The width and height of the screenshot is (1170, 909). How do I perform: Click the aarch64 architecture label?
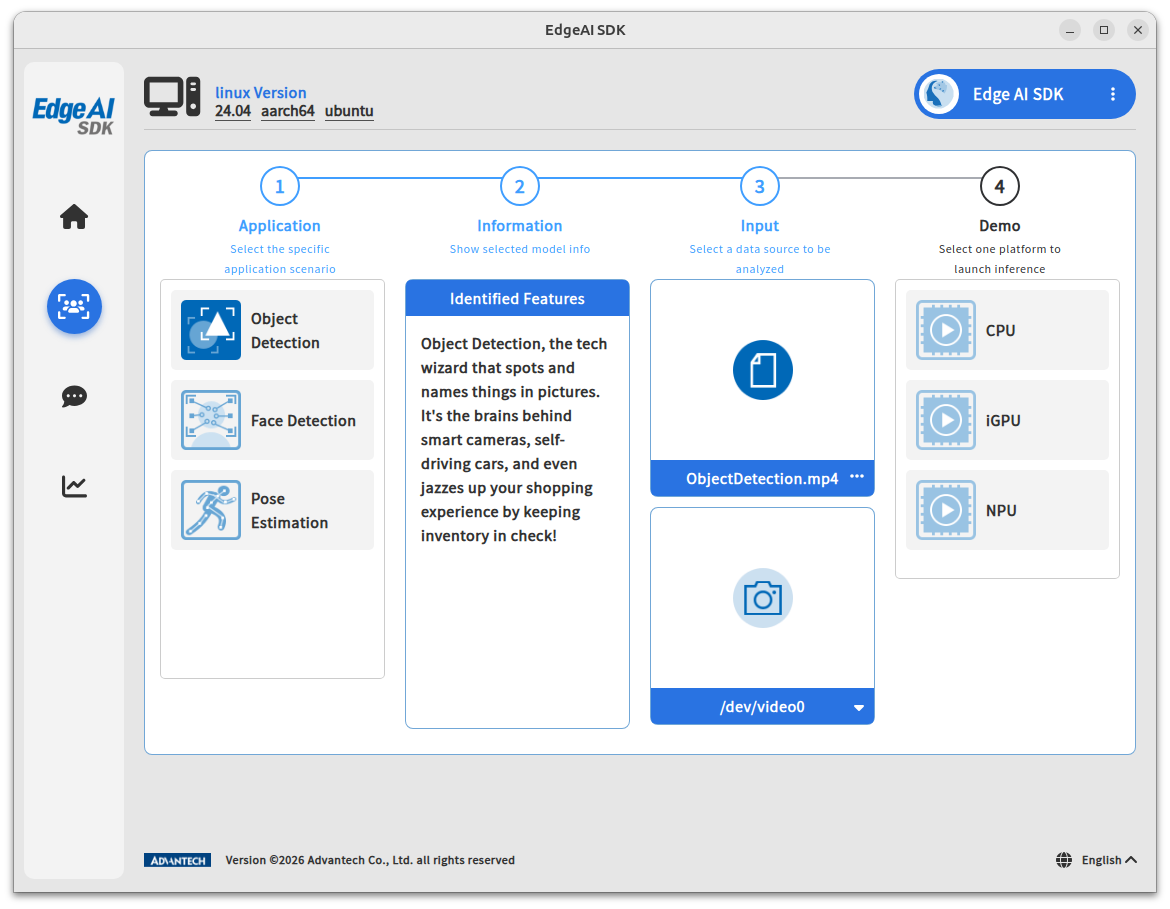pyautogui.click(x=287, y=111)
